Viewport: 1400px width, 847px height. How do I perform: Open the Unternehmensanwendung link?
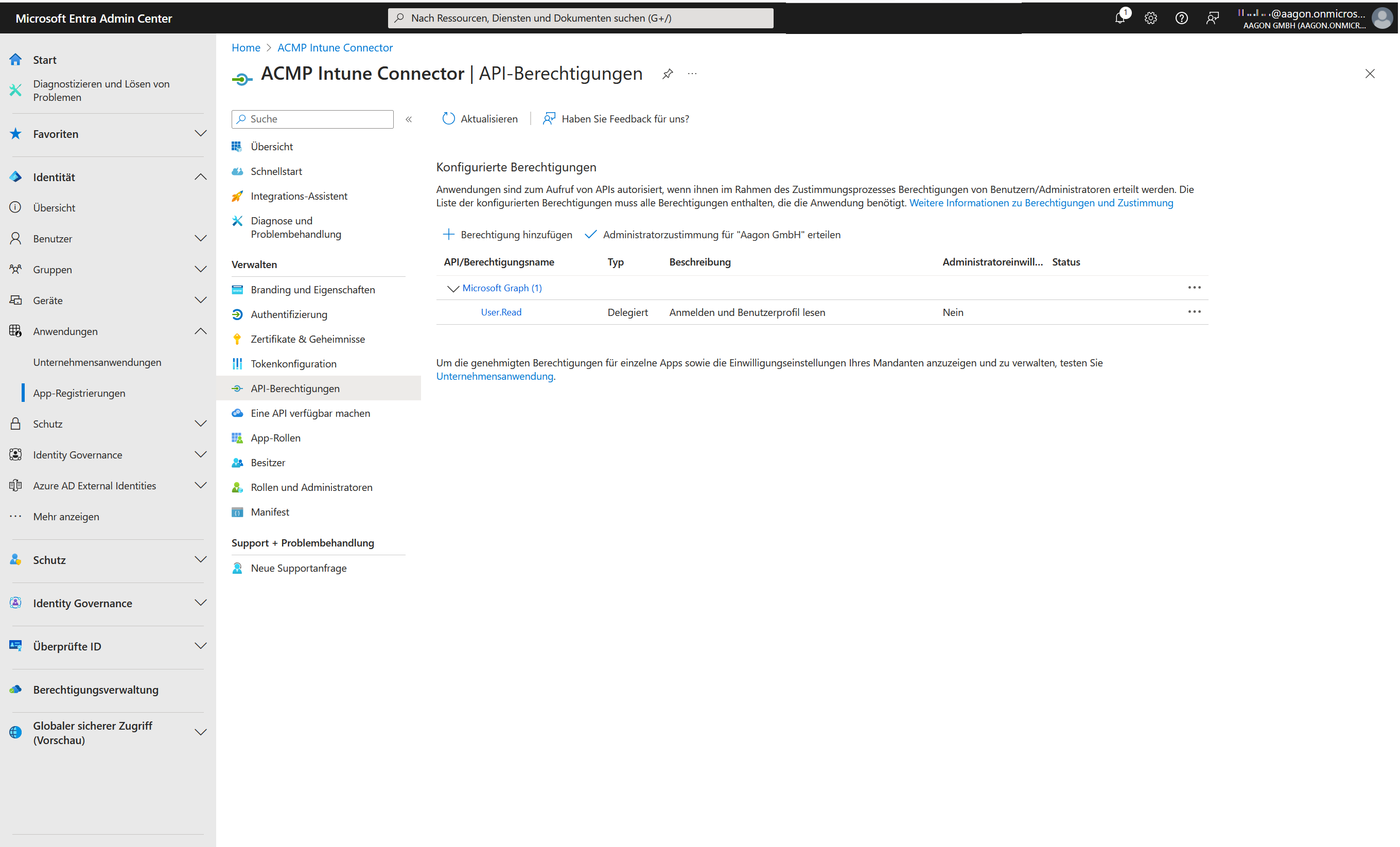(494, 376)
